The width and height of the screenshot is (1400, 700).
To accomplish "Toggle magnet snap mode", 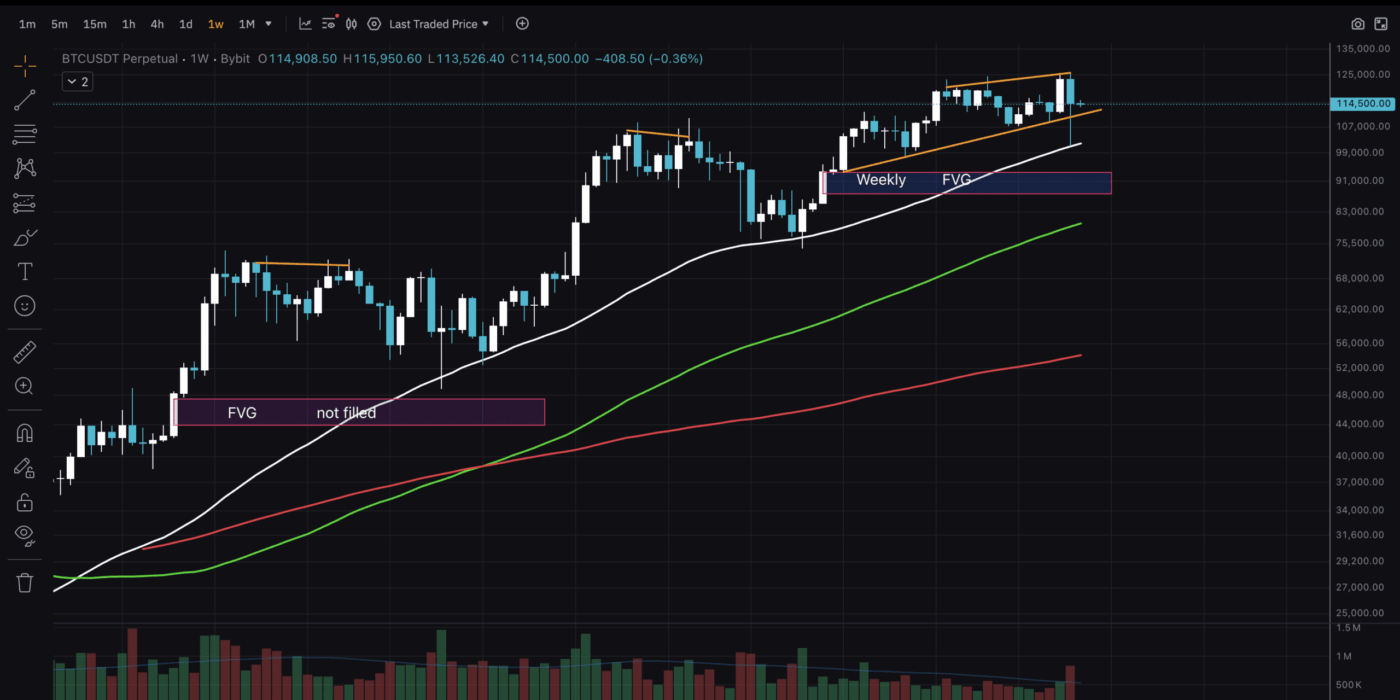I will tap(25, 433).
